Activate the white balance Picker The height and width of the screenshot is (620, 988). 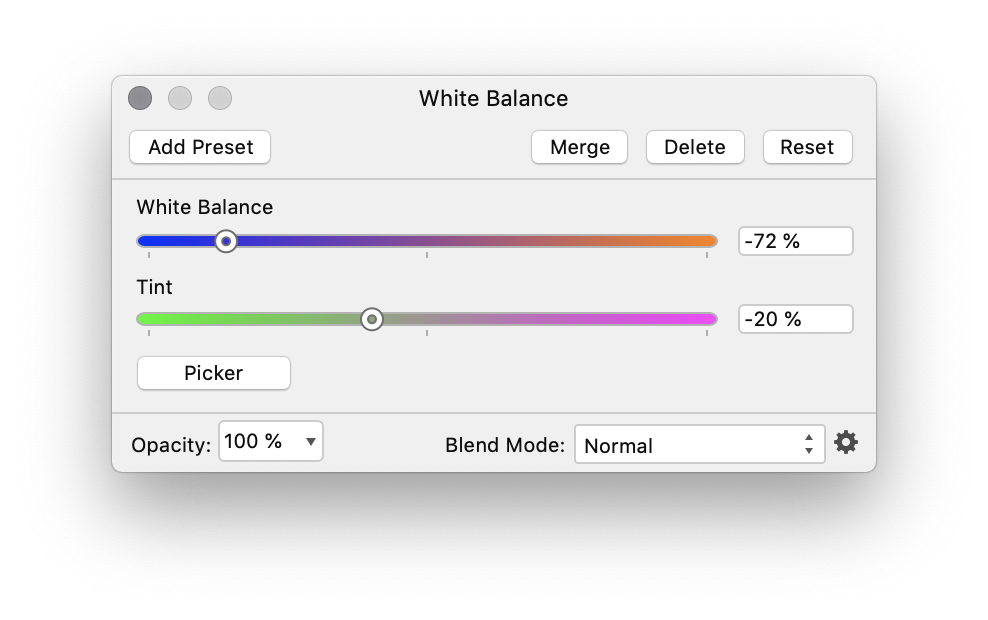pos(213,372)
